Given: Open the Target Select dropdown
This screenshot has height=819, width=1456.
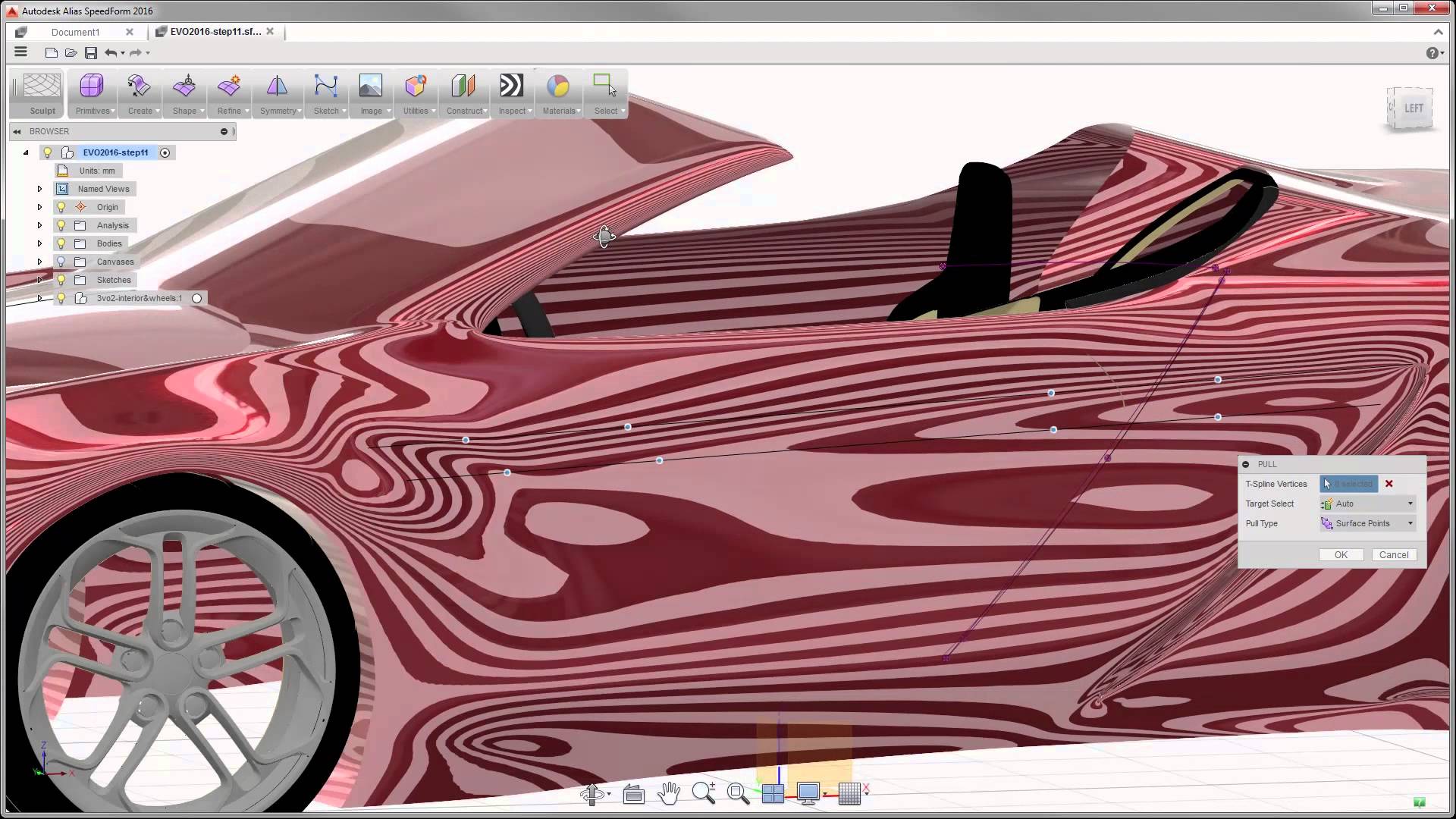Looking at the screenshot, I should (1367, 504).
